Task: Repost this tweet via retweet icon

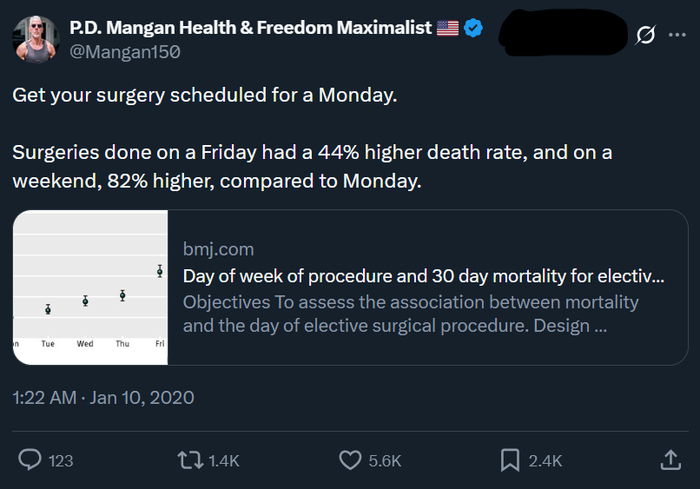Action: [x=188, y=460]
